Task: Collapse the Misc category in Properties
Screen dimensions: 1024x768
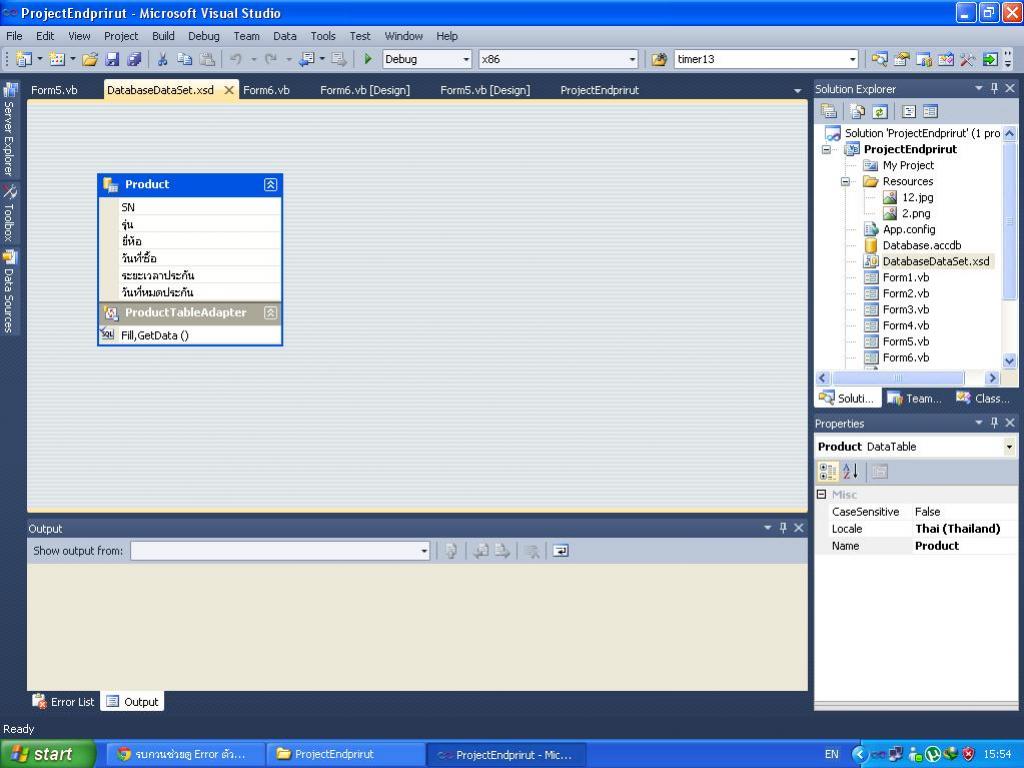Action: coord(822,494)
